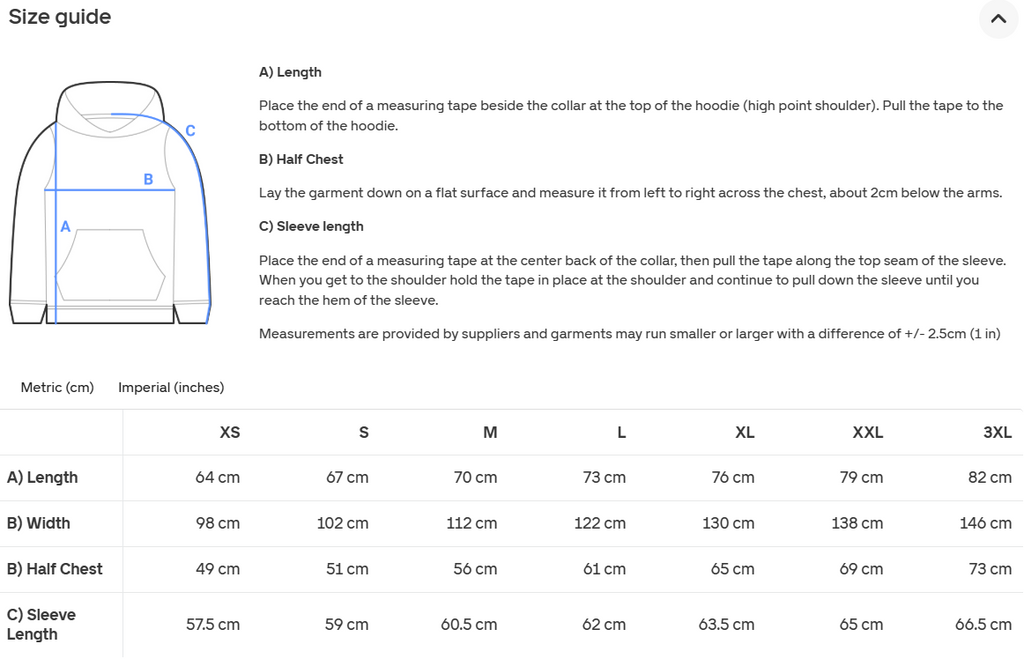Click the B) Half Chest instructions heading
The width and height of the screenshot is (1024, 659).
301,159
